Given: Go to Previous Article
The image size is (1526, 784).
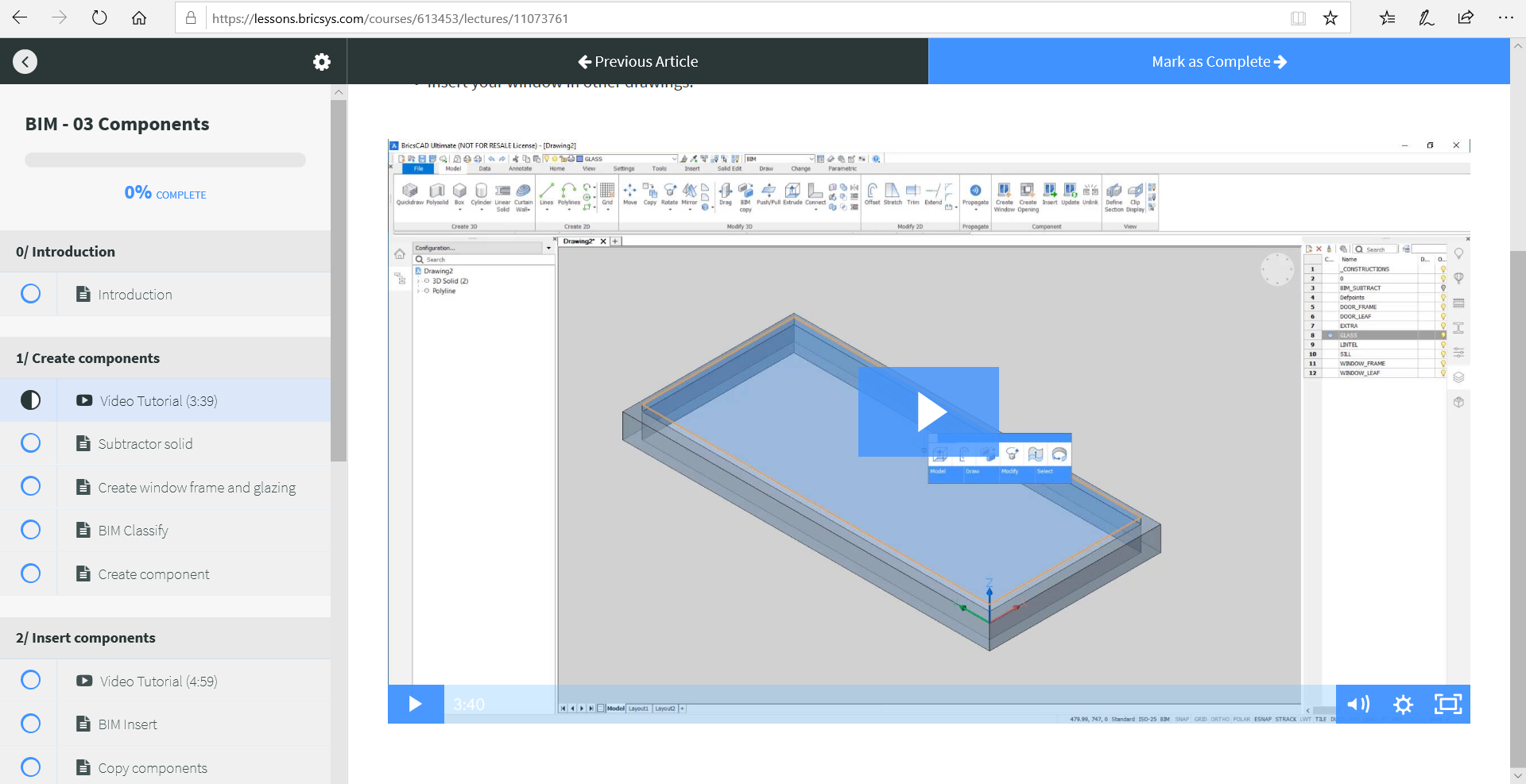Looking at the screenshot, I should point(637,61).
